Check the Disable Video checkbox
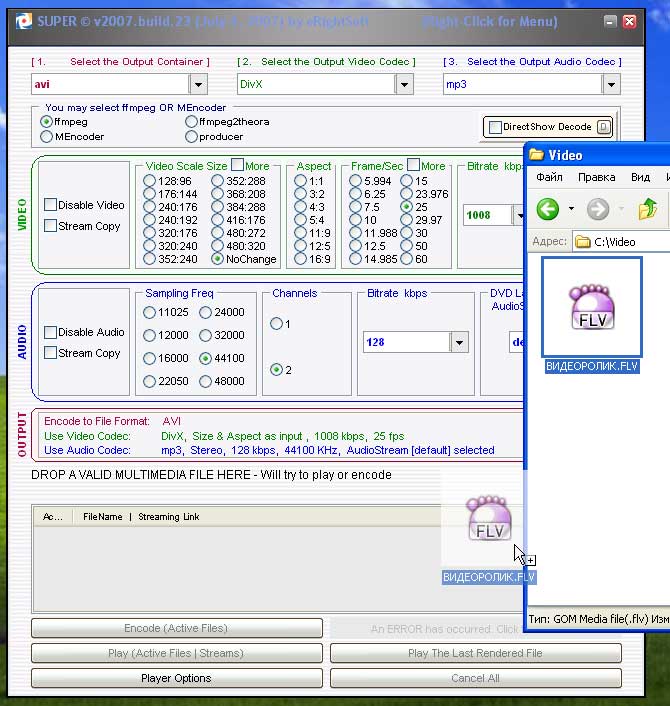The image size is (670, 706). [50, 205]
